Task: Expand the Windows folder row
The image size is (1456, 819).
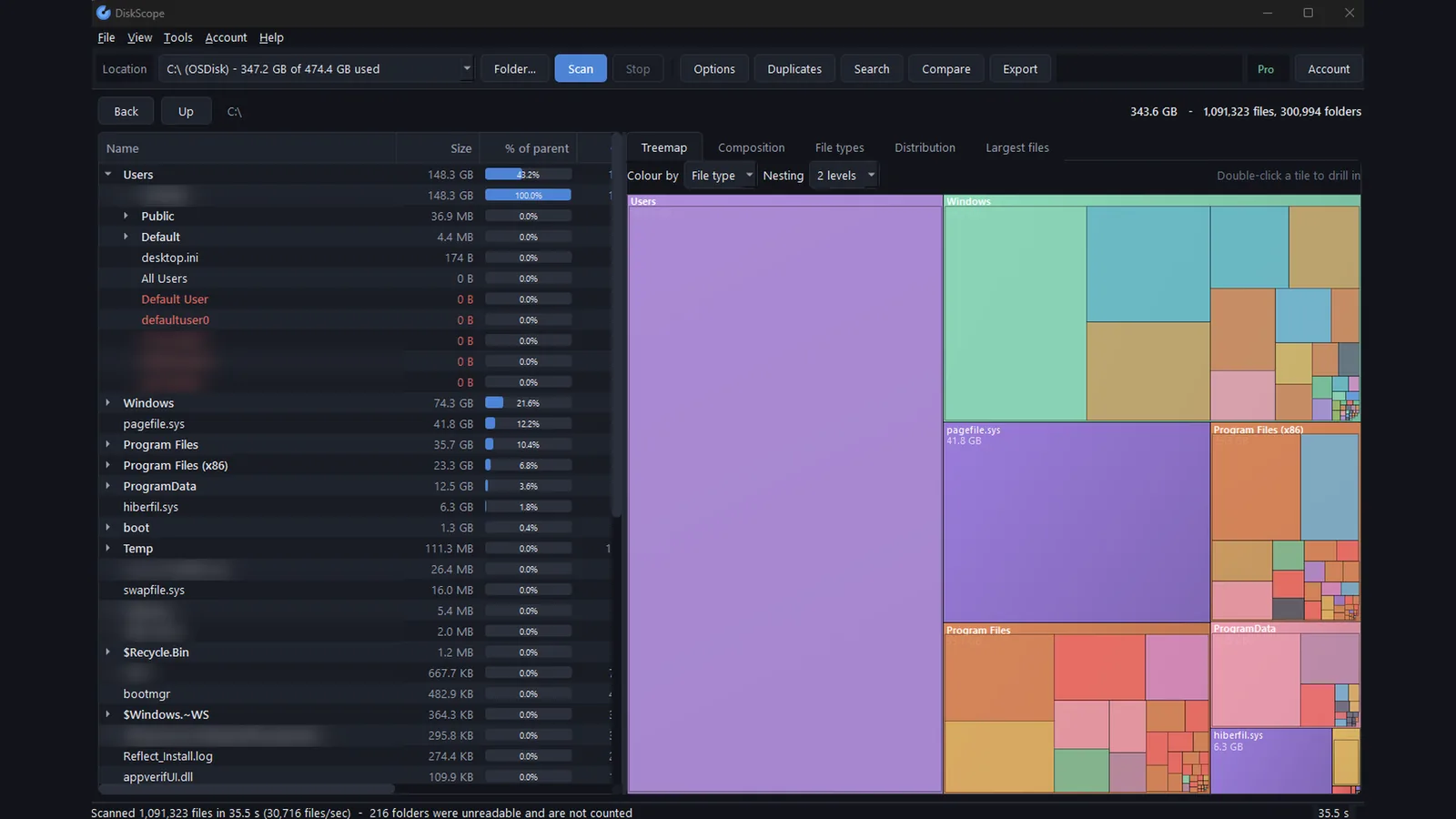Action: [x=108, y=402]
